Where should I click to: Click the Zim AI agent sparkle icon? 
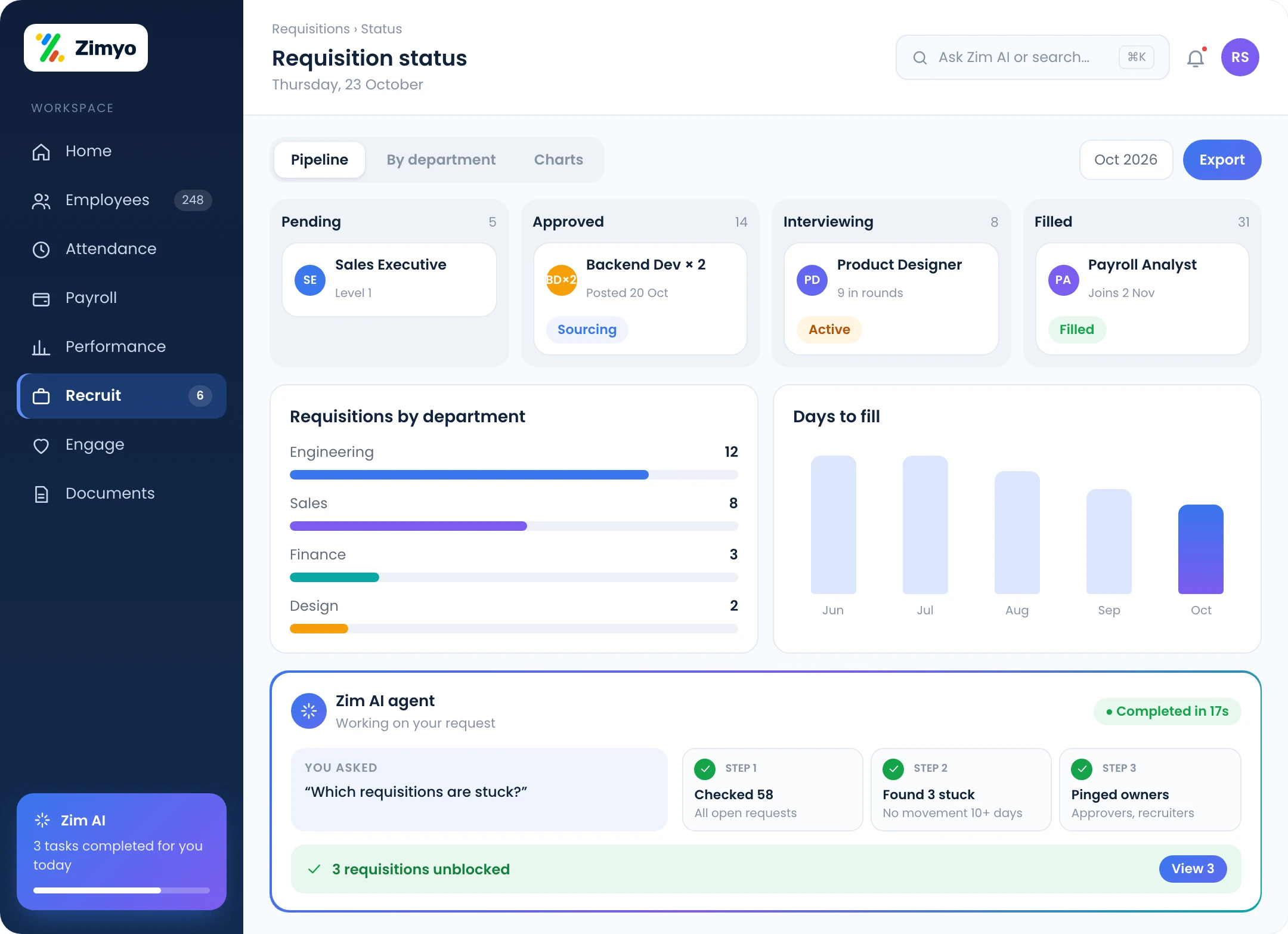coord(309,711)
